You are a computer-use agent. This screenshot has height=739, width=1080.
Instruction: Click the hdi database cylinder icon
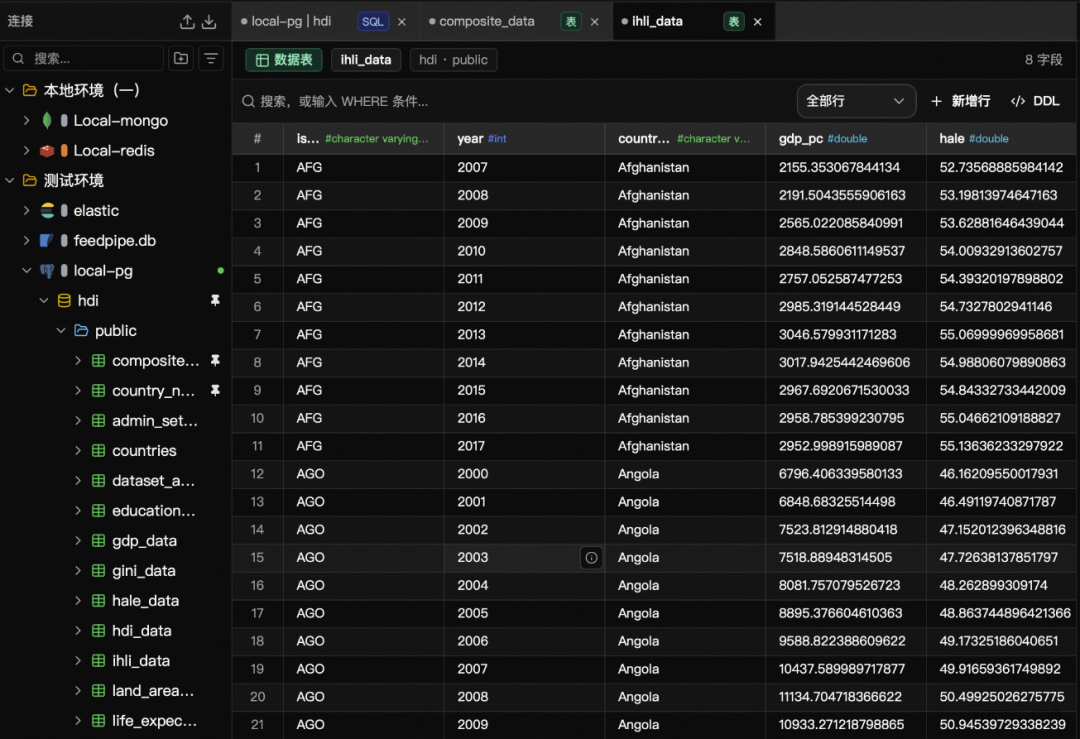point(64,300)
